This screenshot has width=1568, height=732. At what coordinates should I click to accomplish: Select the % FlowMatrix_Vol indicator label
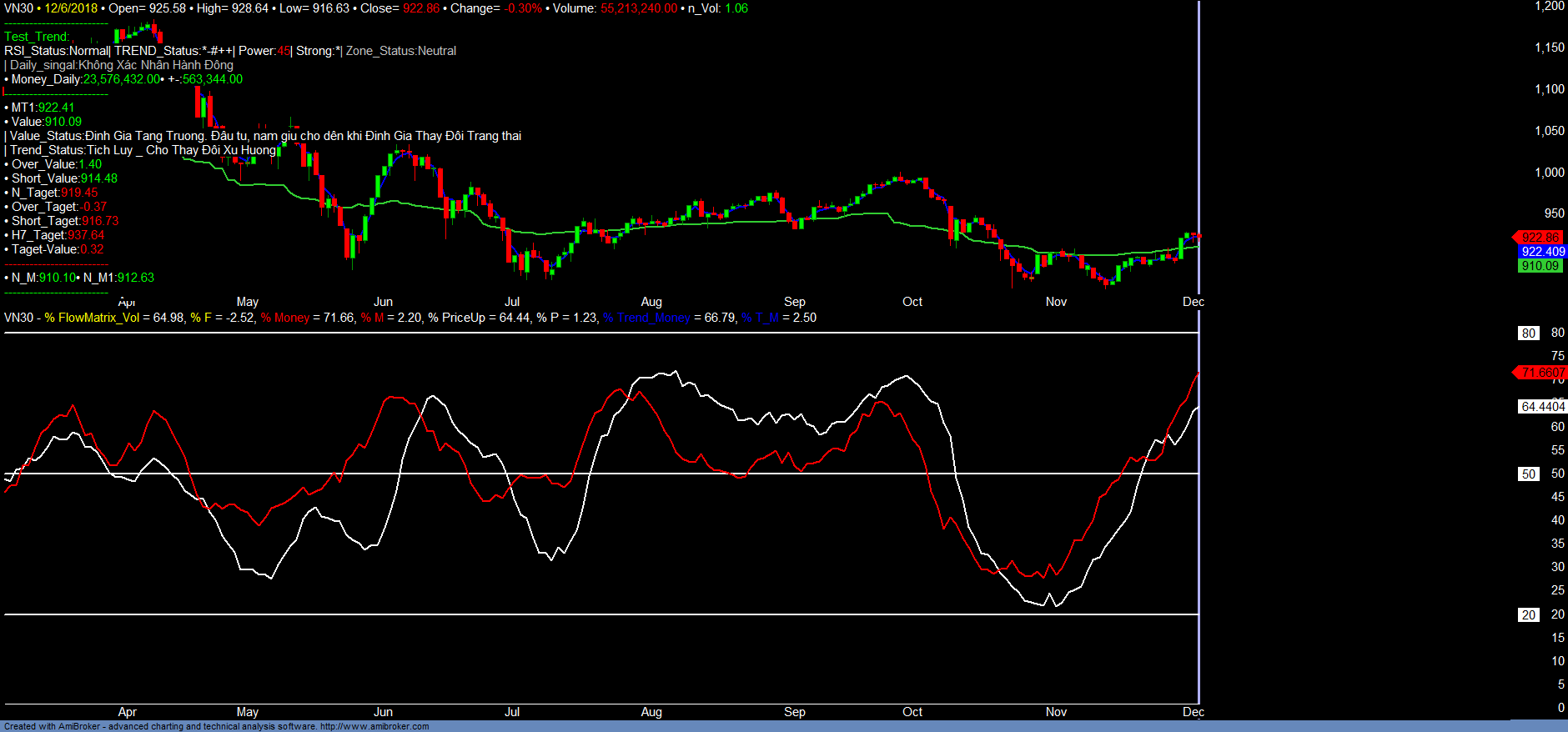[92, 318]
